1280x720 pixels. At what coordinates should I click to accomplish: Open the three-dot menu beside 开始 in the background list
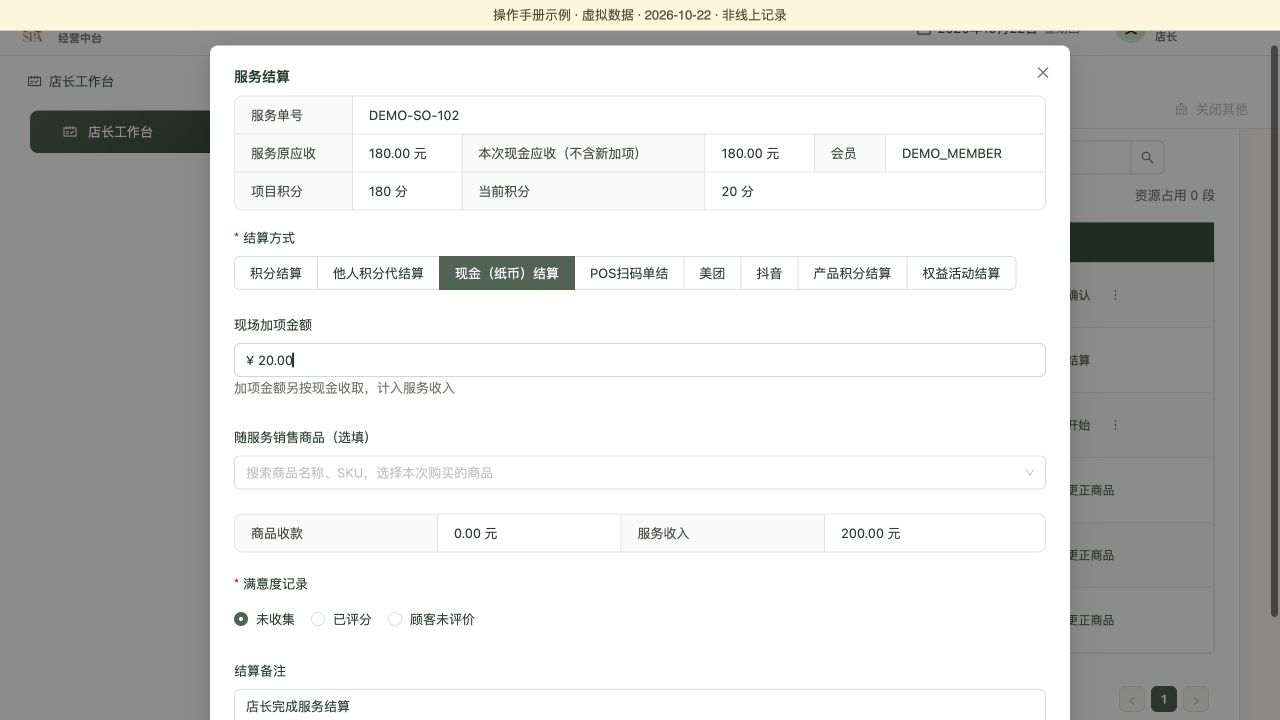[x=1115, y=425]
